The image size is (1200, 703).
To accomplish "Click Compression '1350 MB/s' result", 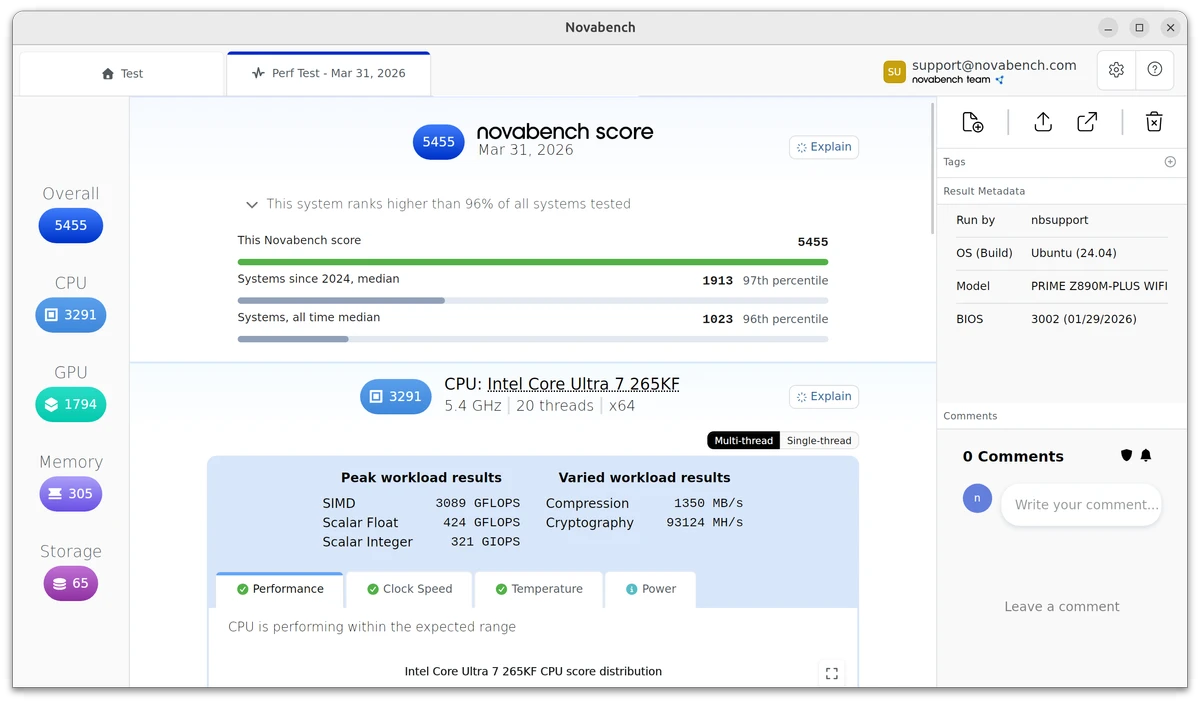I will coord(709,504).
